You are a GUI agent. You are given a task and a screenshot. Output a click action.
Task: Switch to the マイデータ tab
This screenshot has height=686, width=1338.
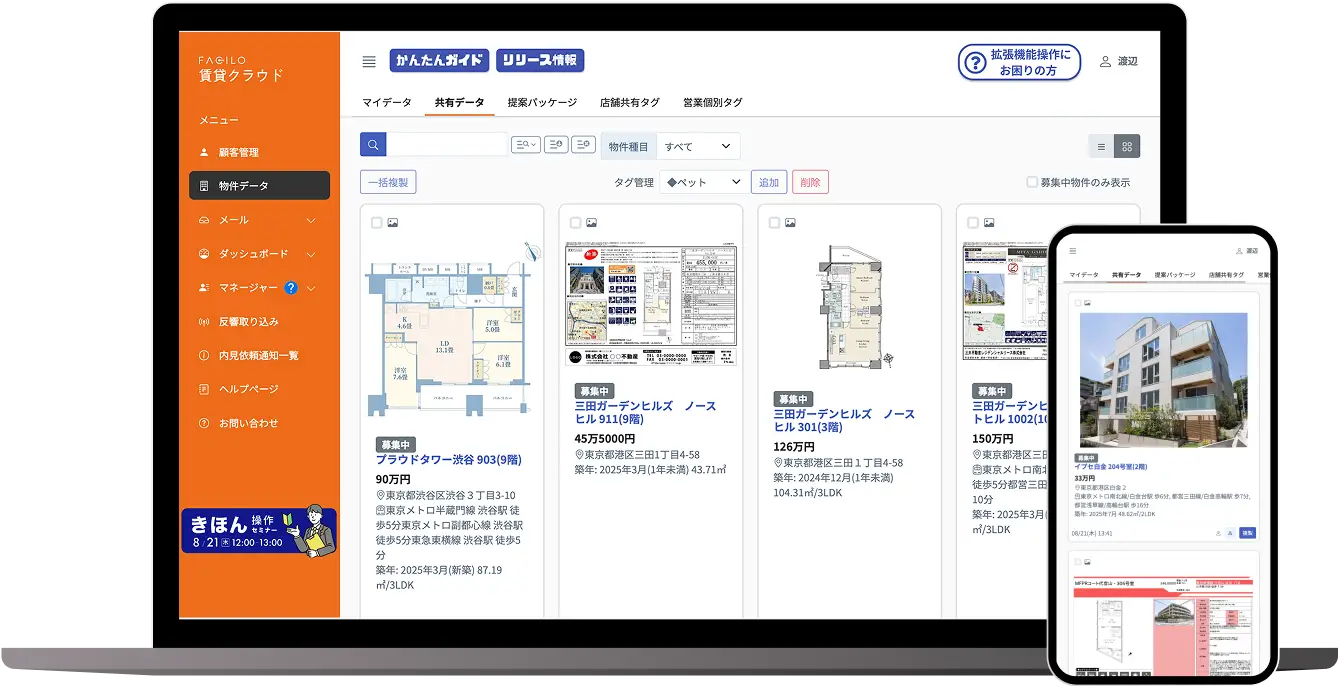coord(387,102)
